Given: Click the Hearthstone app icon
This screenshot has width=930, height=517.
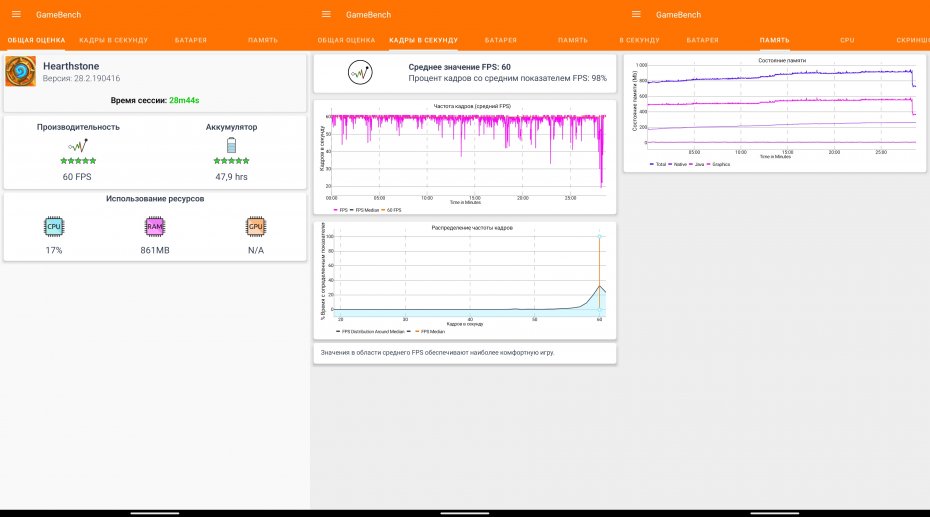Looking at the screenshot, I should [x=21, y=72].
